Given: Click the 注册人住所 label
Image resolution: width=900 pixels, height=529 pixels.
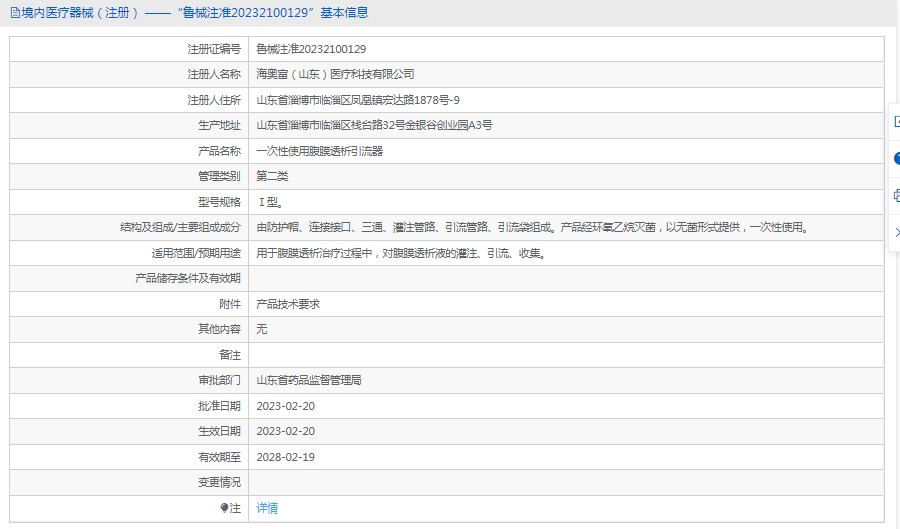Looking at the screenshot, I should (214, 100).
